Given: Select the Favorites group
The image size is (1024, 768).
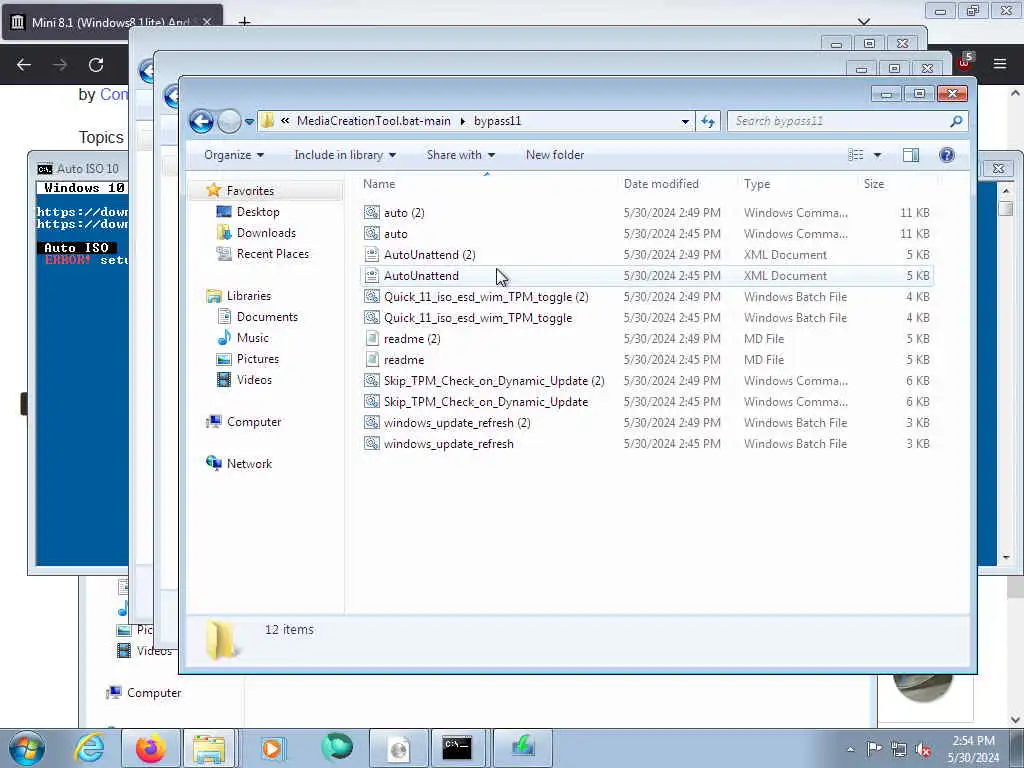Looking at the screenshot, I should (250, 191).
